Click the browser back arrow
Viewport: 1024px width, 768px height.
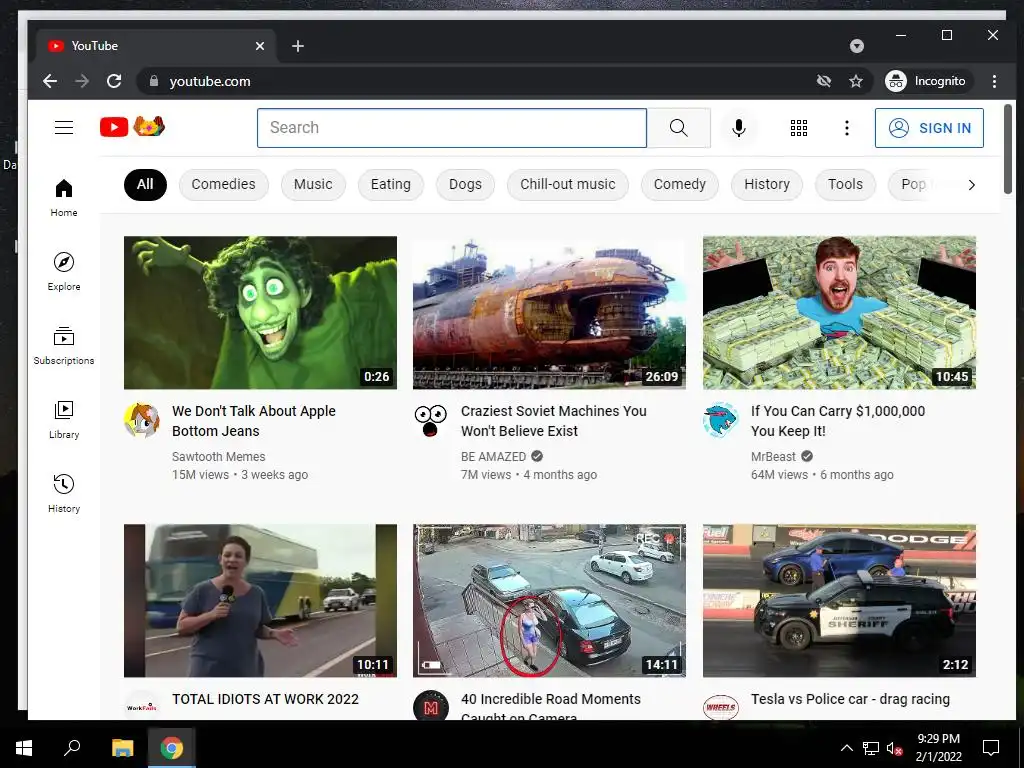(50, 81)
